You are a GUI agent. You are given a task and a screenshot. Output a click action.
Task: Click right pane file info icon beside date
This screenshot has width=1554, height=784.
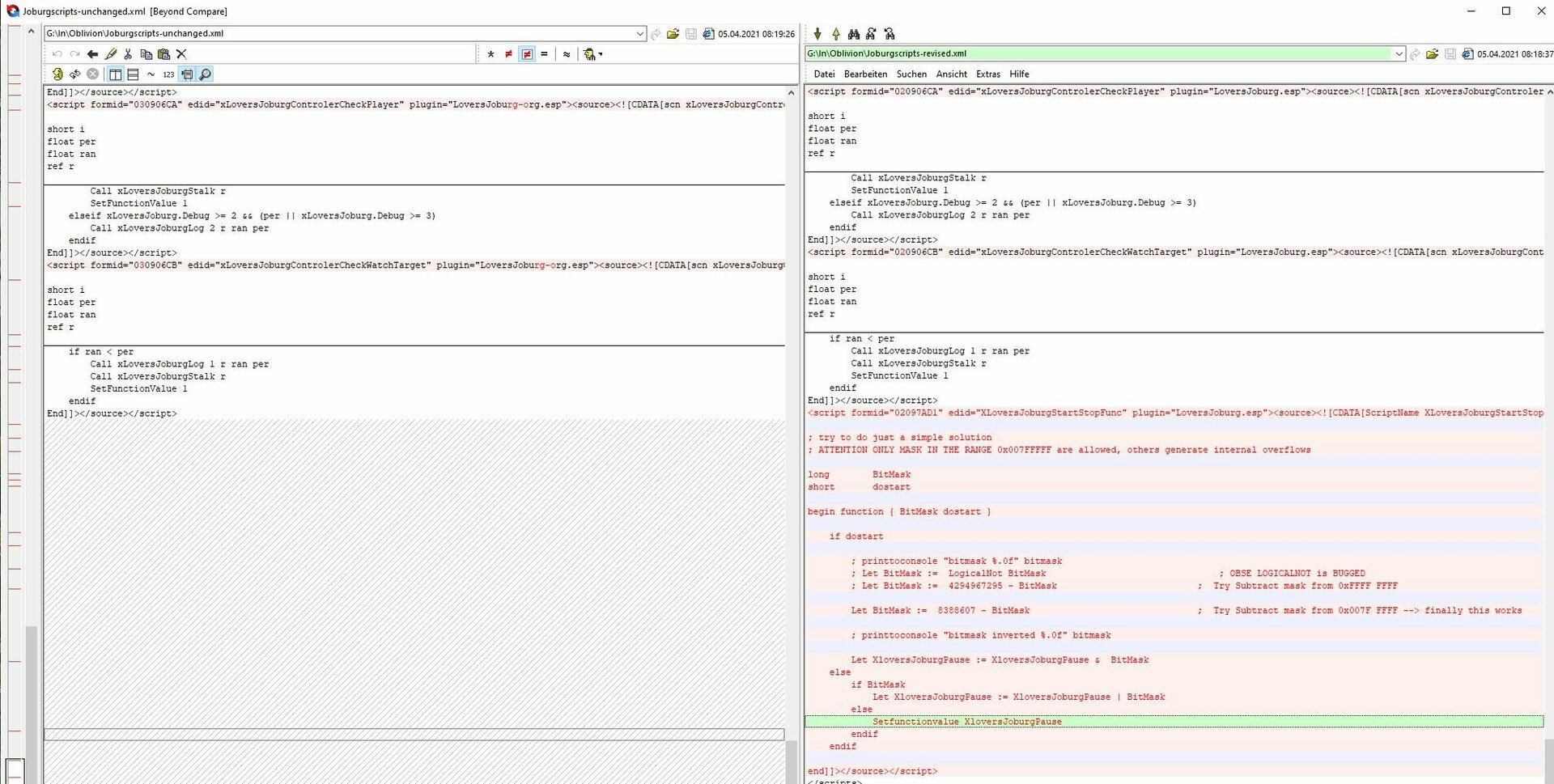tap(1467, 54)
